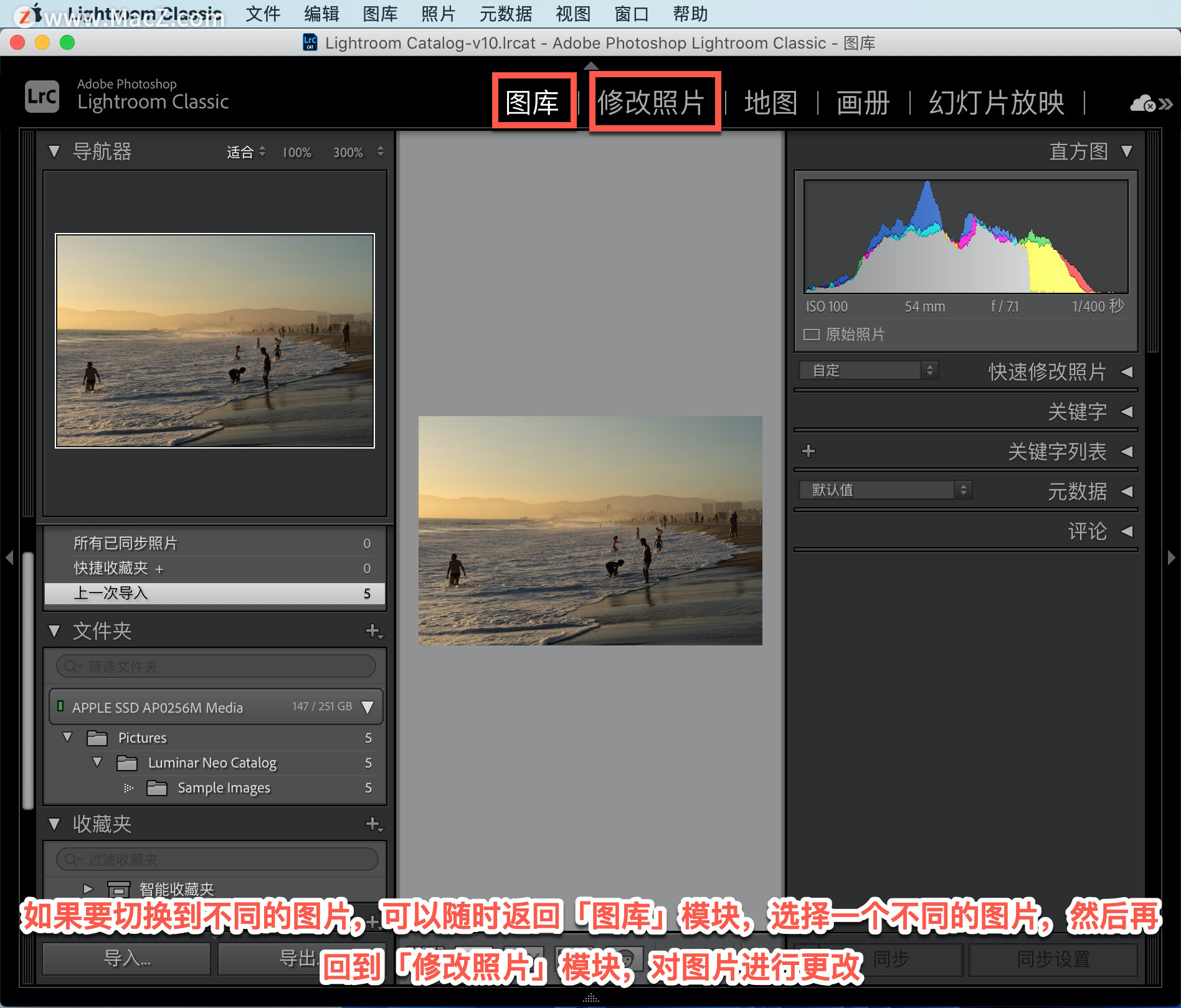Open the saved preset dropdown 自定

(x=868, y=370)
